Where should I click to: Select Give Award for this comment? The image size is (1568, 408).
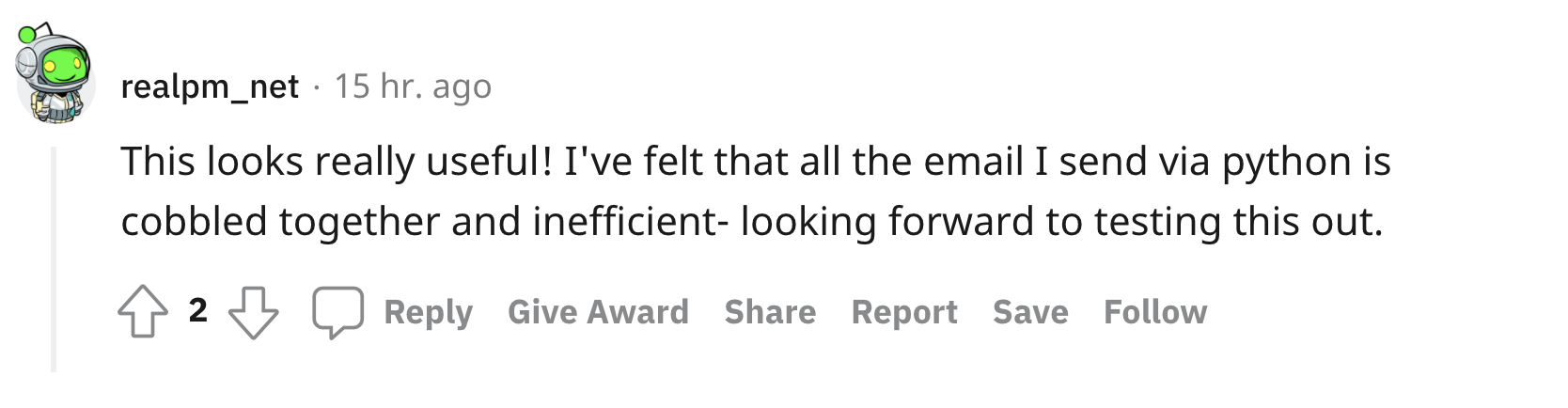(x=598, y=312)
